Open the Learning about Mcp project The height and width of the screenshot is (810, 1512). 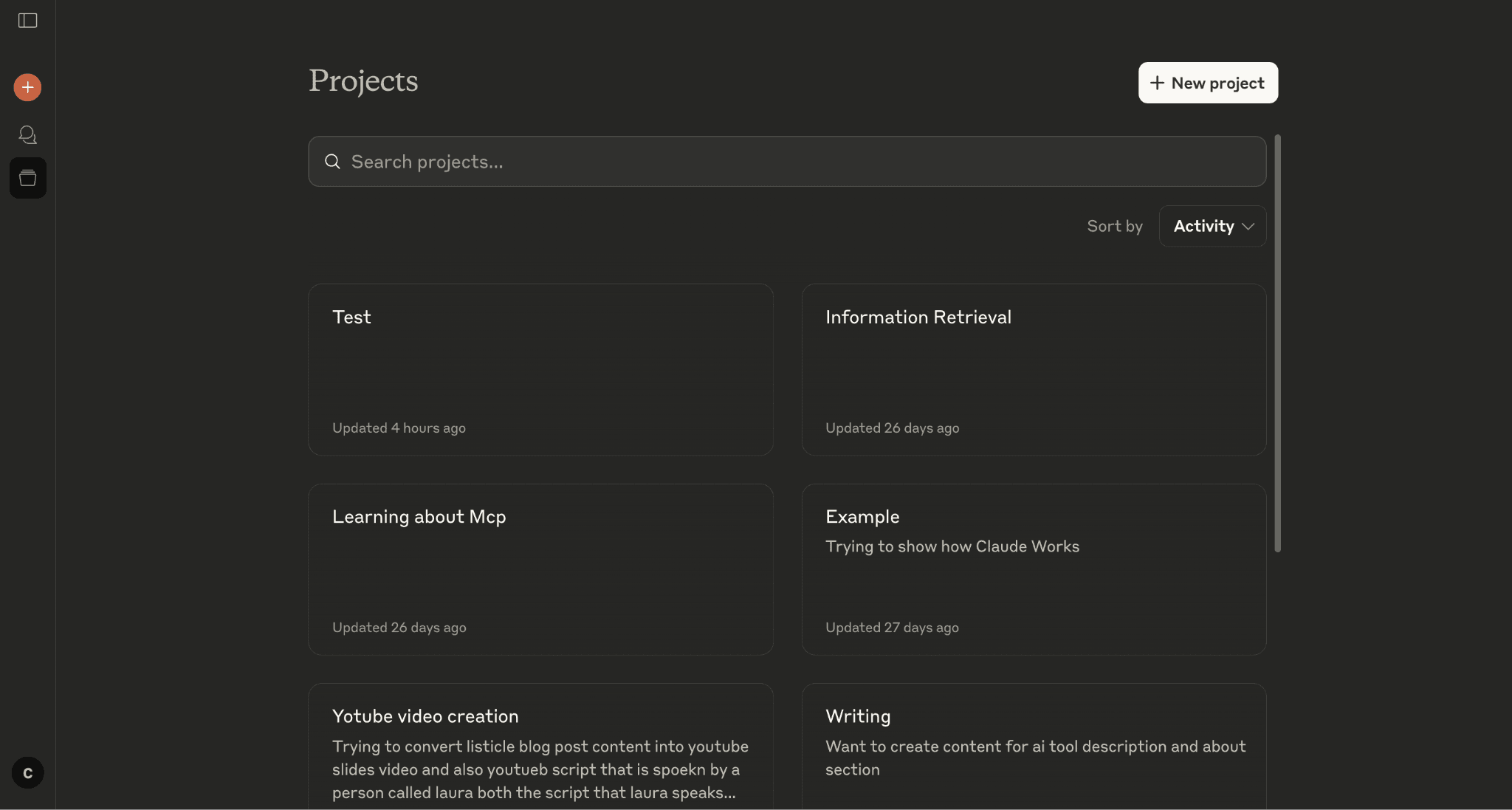pyautogui.click(x=540, y=569)
